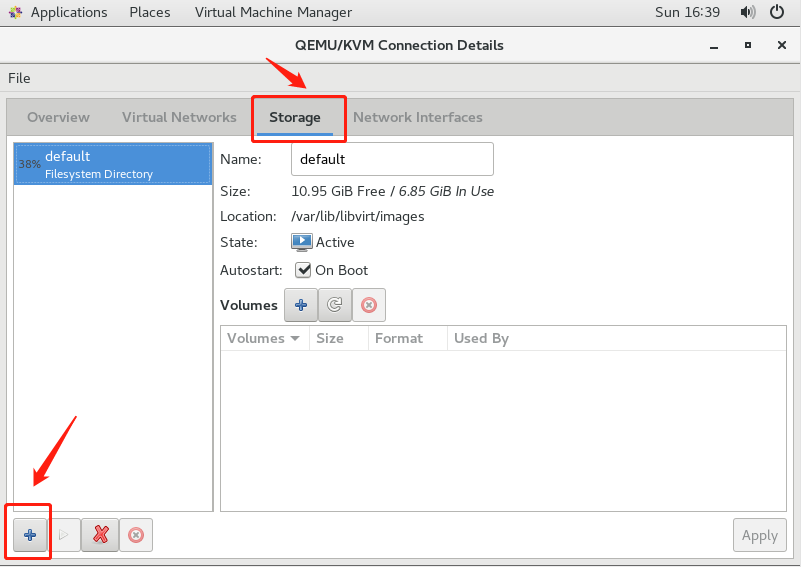Open the system volume indicator

click(747, 12)
